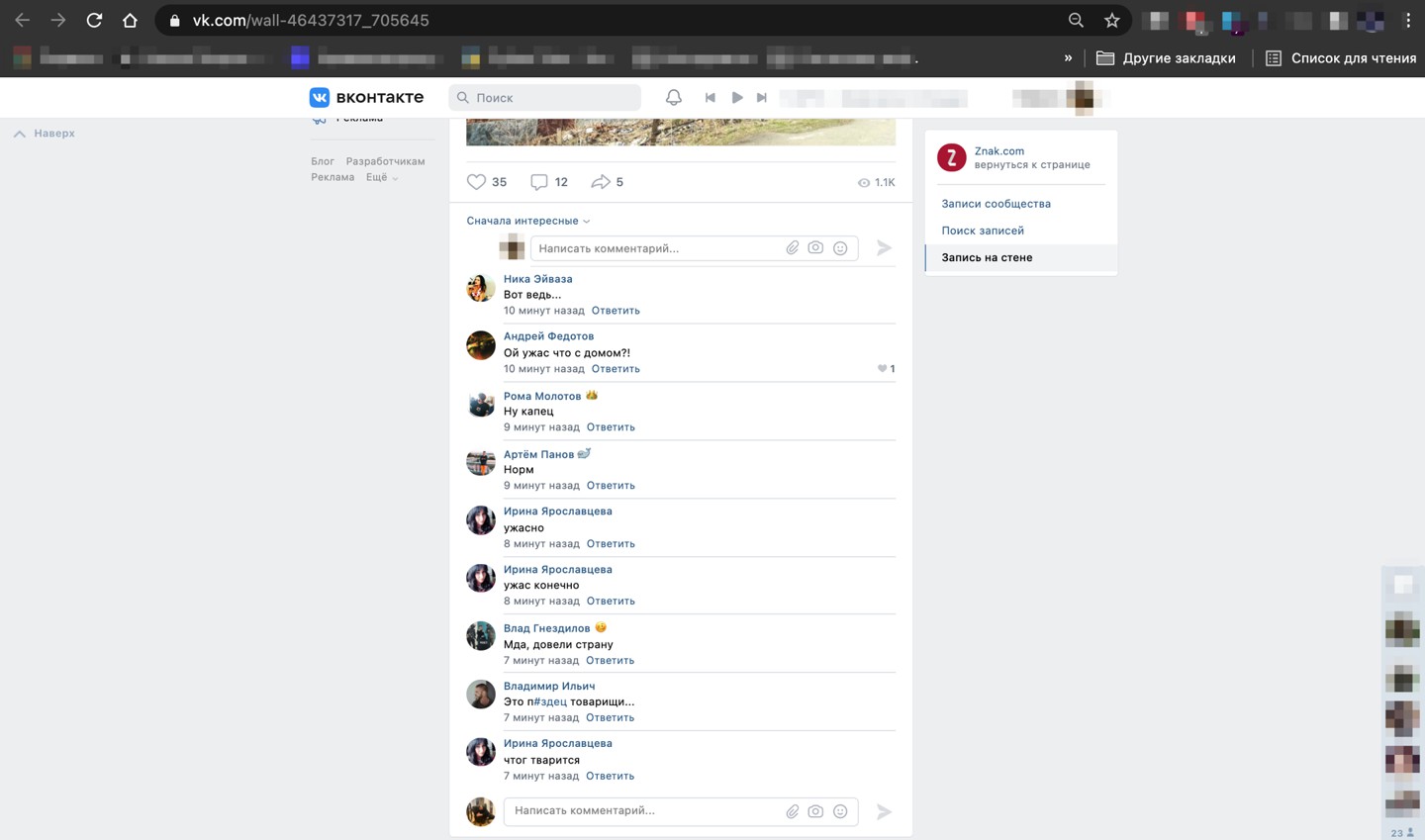Open Влад Гнездилов profile name
This screenshot has width=1425, height=840.
click(x=546, y=628)
